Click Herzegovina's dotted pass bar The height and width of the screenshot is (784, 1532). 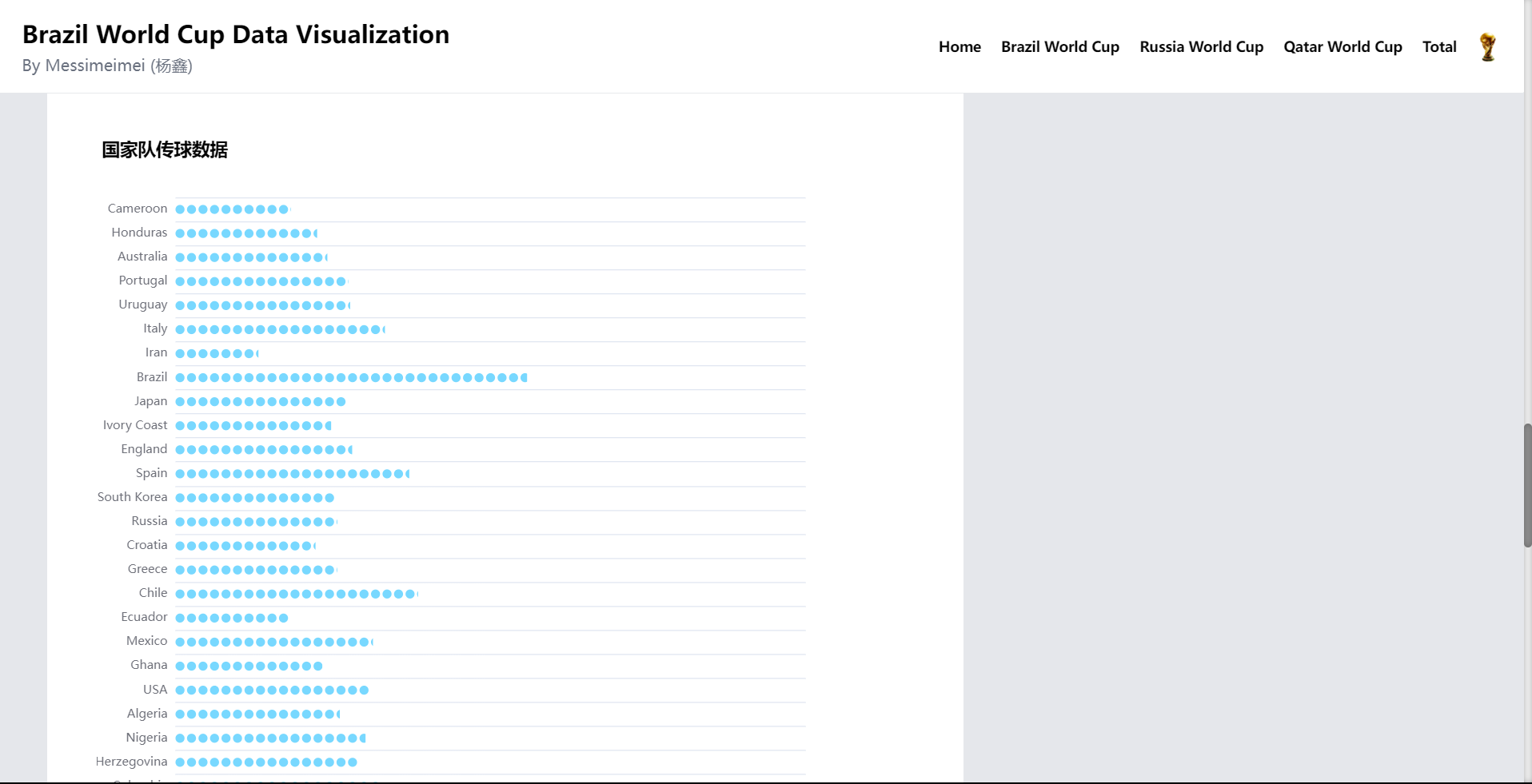pos(266,762)
